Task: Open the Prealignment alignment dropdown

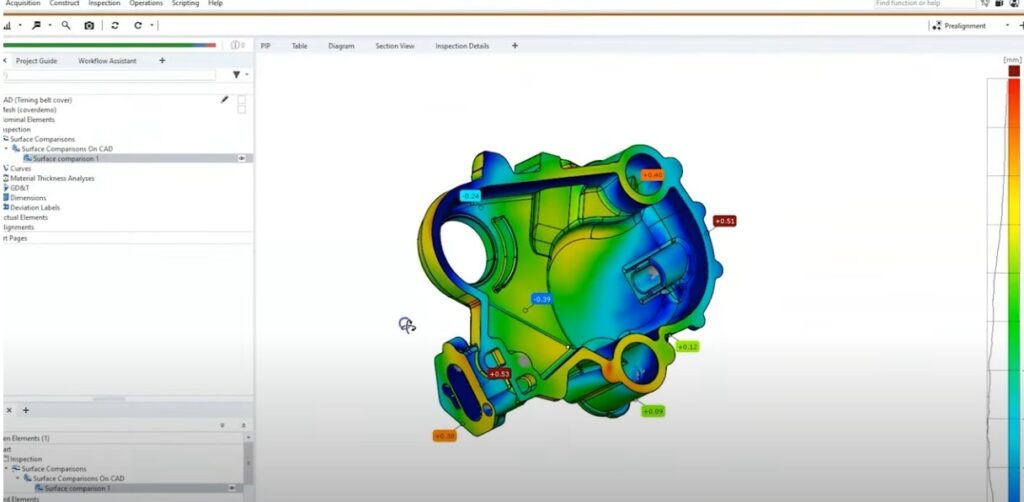Action: tap(1007, 25)
